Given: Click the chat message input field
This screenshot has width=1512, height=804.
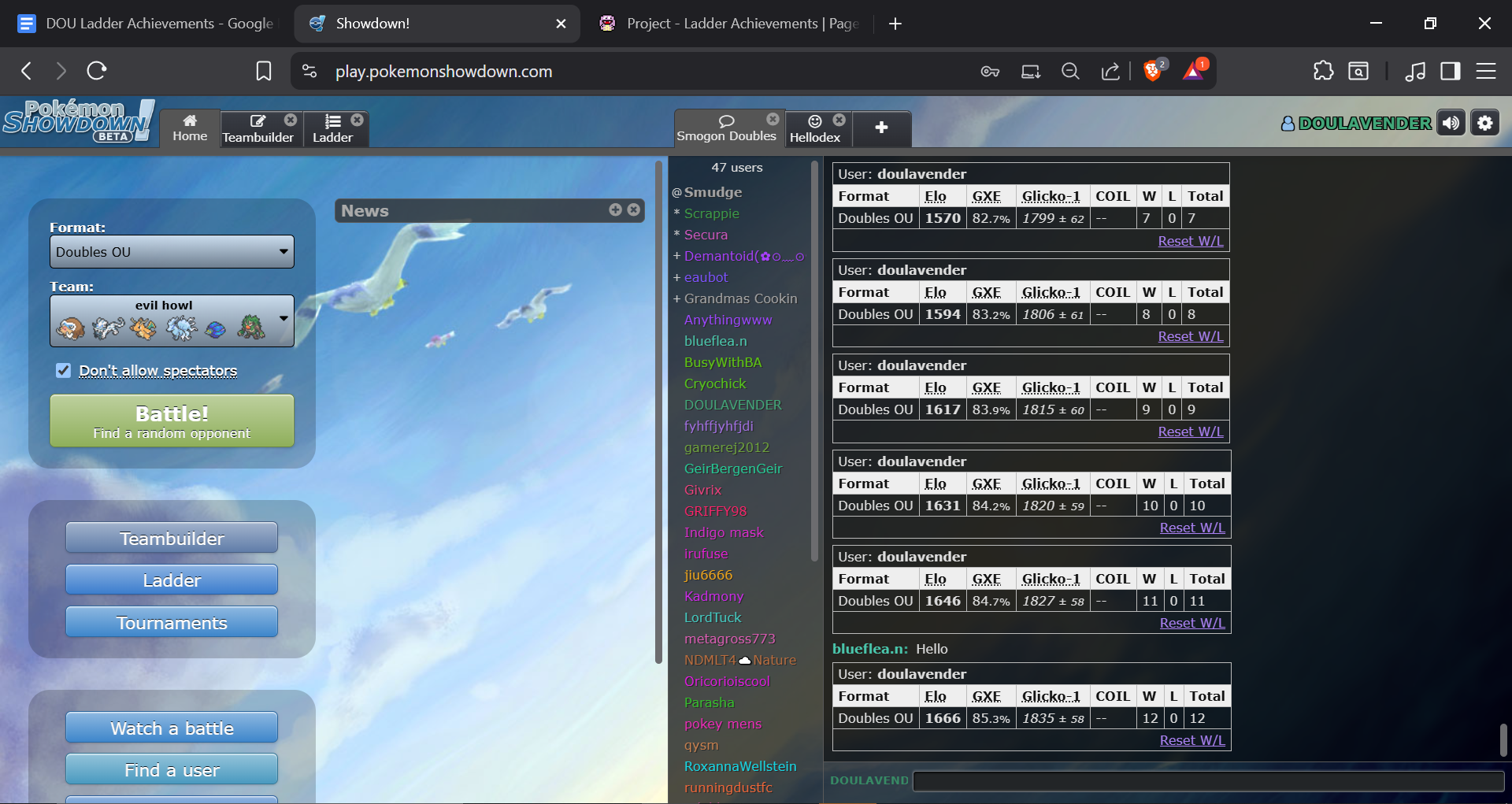Looking at the screenshot, I should coord(1208,780).
